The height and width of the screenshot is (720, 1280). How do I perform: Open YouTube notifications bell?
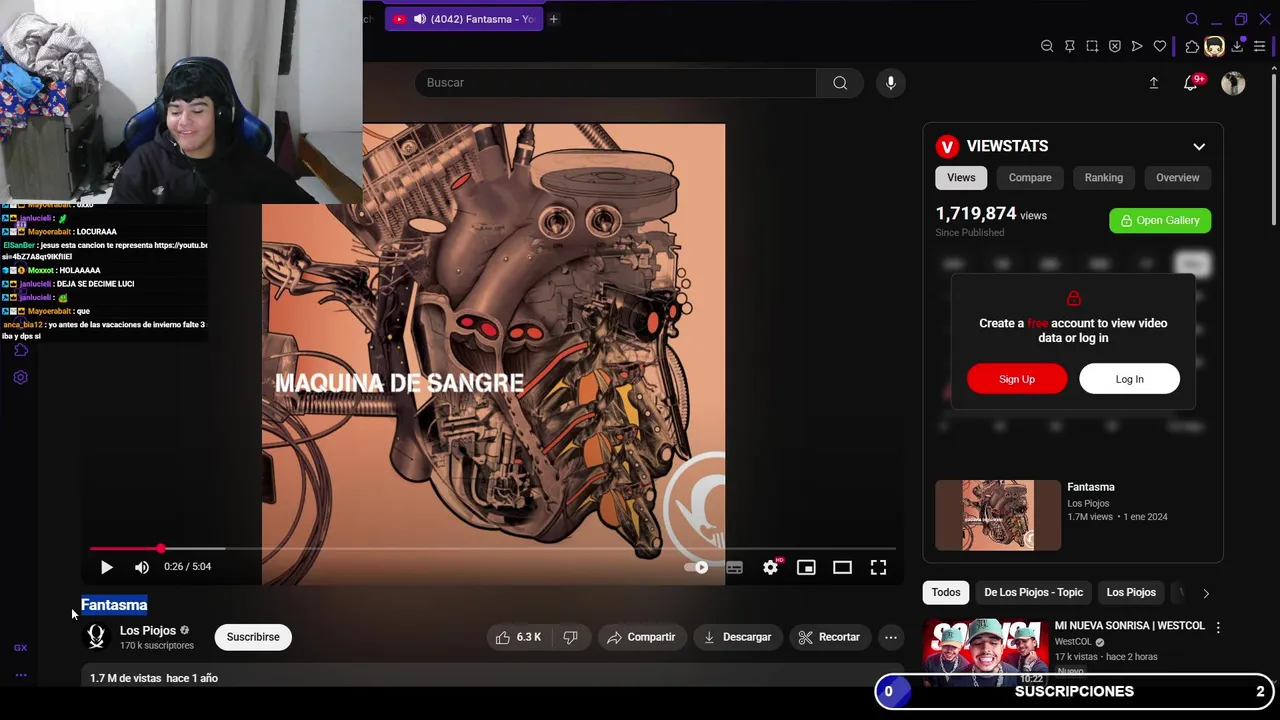click(x=1191, y=83)
